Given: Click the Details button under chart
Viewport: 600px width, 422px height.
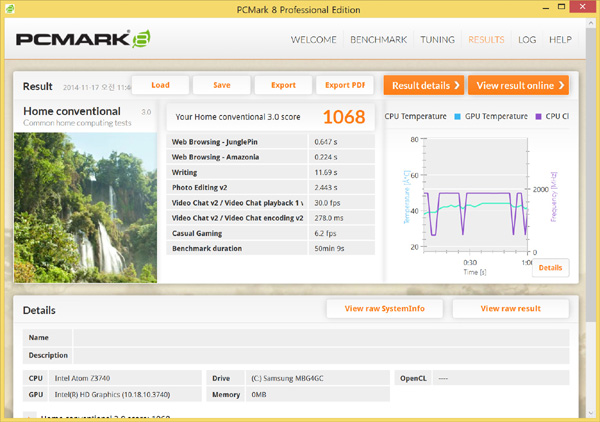Looking at the screenshot, I should (x=550, y=268).
